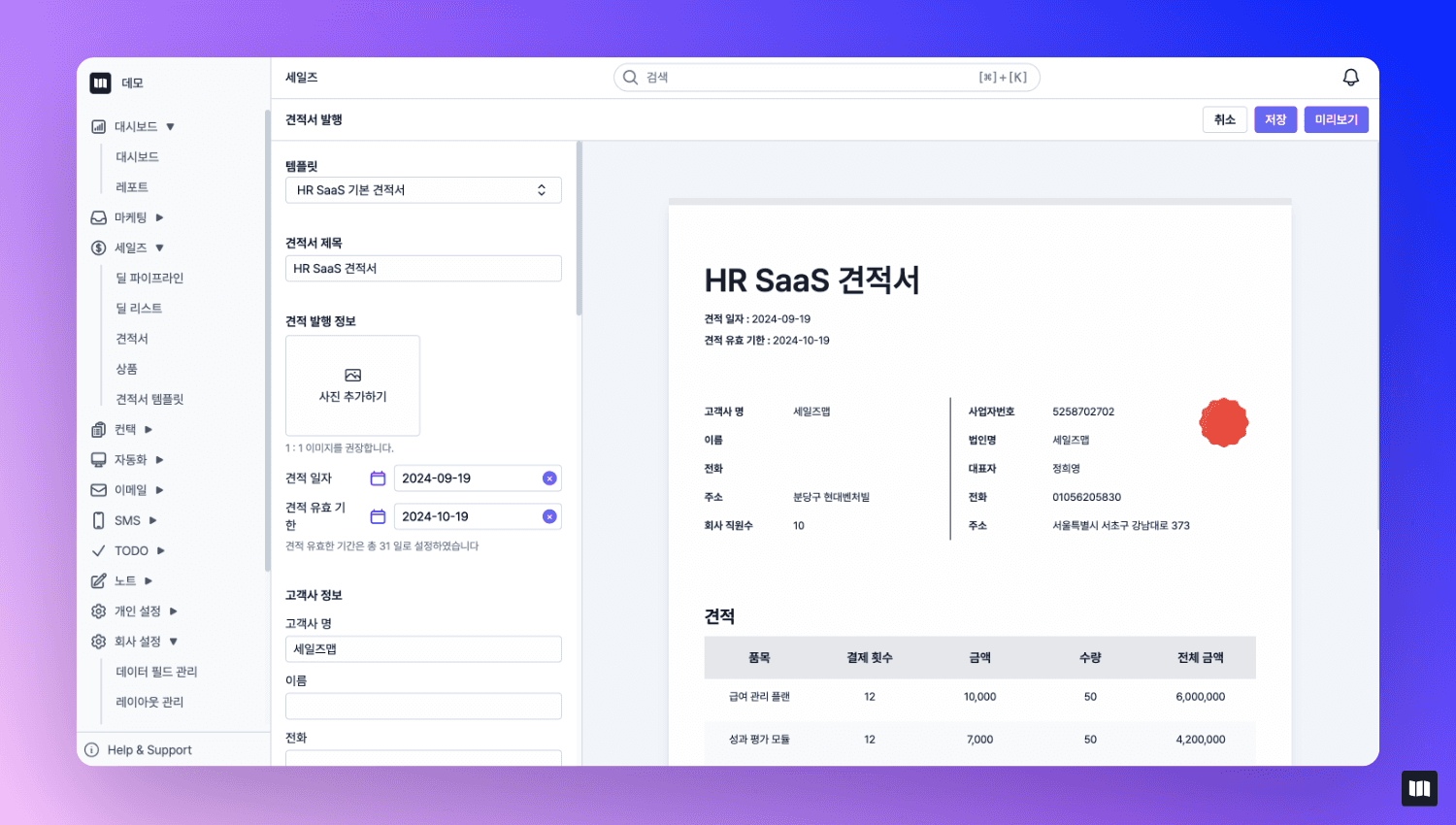Expand the 개인 설정 section arrow

pyautogui.click(x=174, y=611)
